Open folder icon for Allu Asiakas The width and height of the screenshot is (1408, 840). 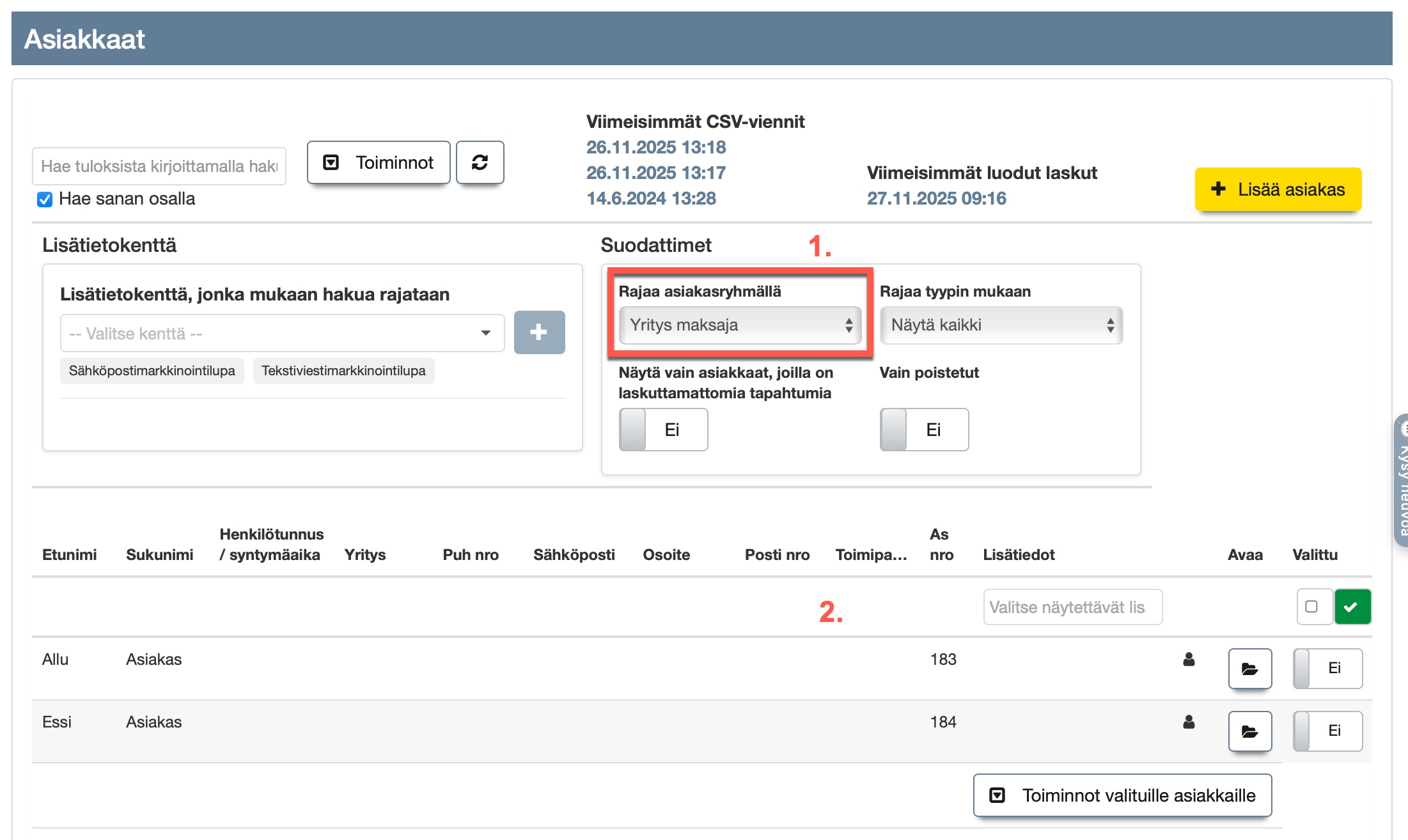(x=1249, y=669)
